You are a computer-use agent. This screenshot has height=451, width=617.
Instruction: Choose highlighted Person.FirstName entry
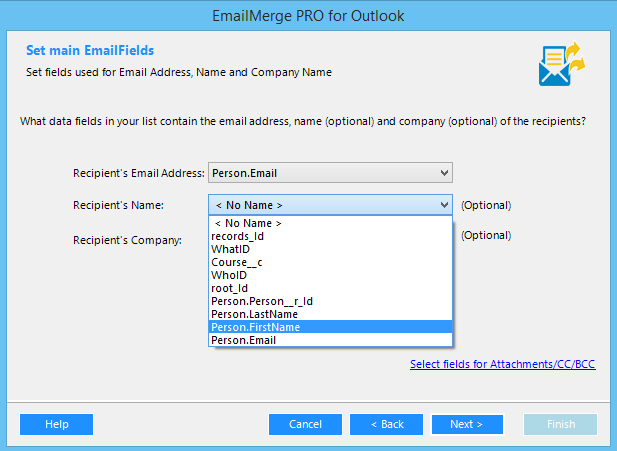[x=330, y=327]
